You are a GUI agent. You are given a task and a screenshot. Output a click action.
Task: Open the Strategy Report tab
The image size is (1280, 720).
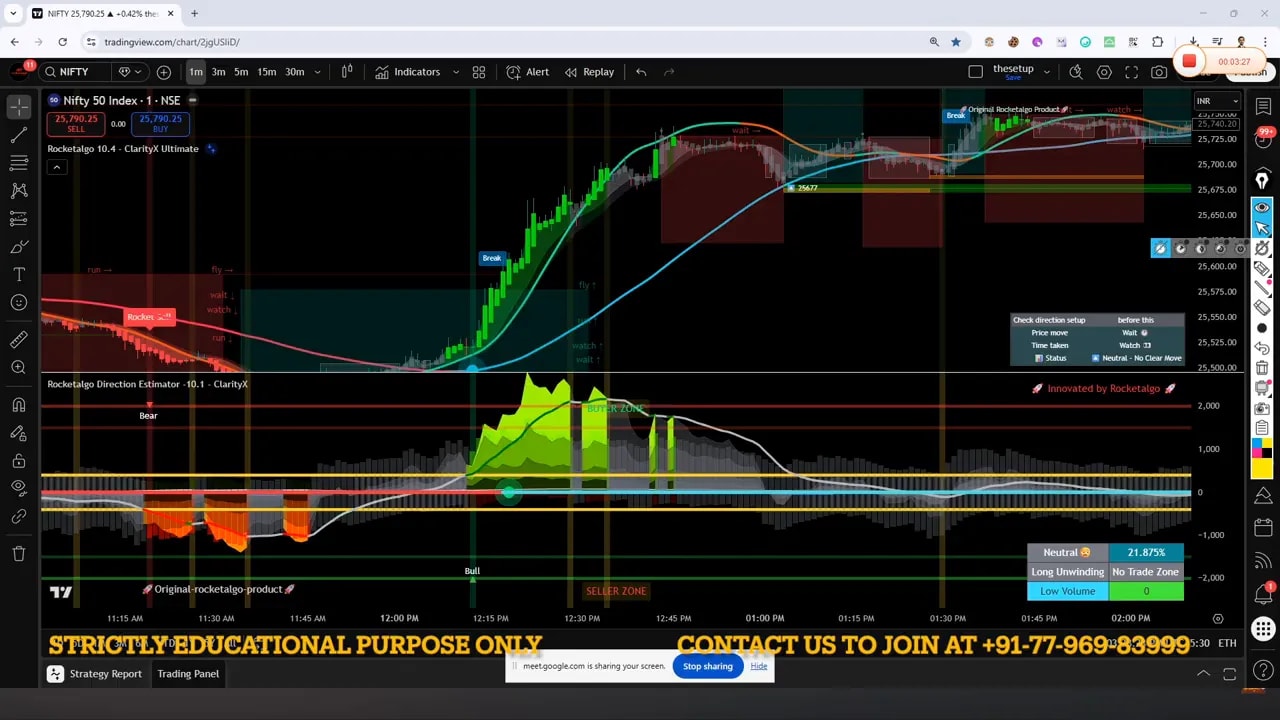click(x=105, y=674)
